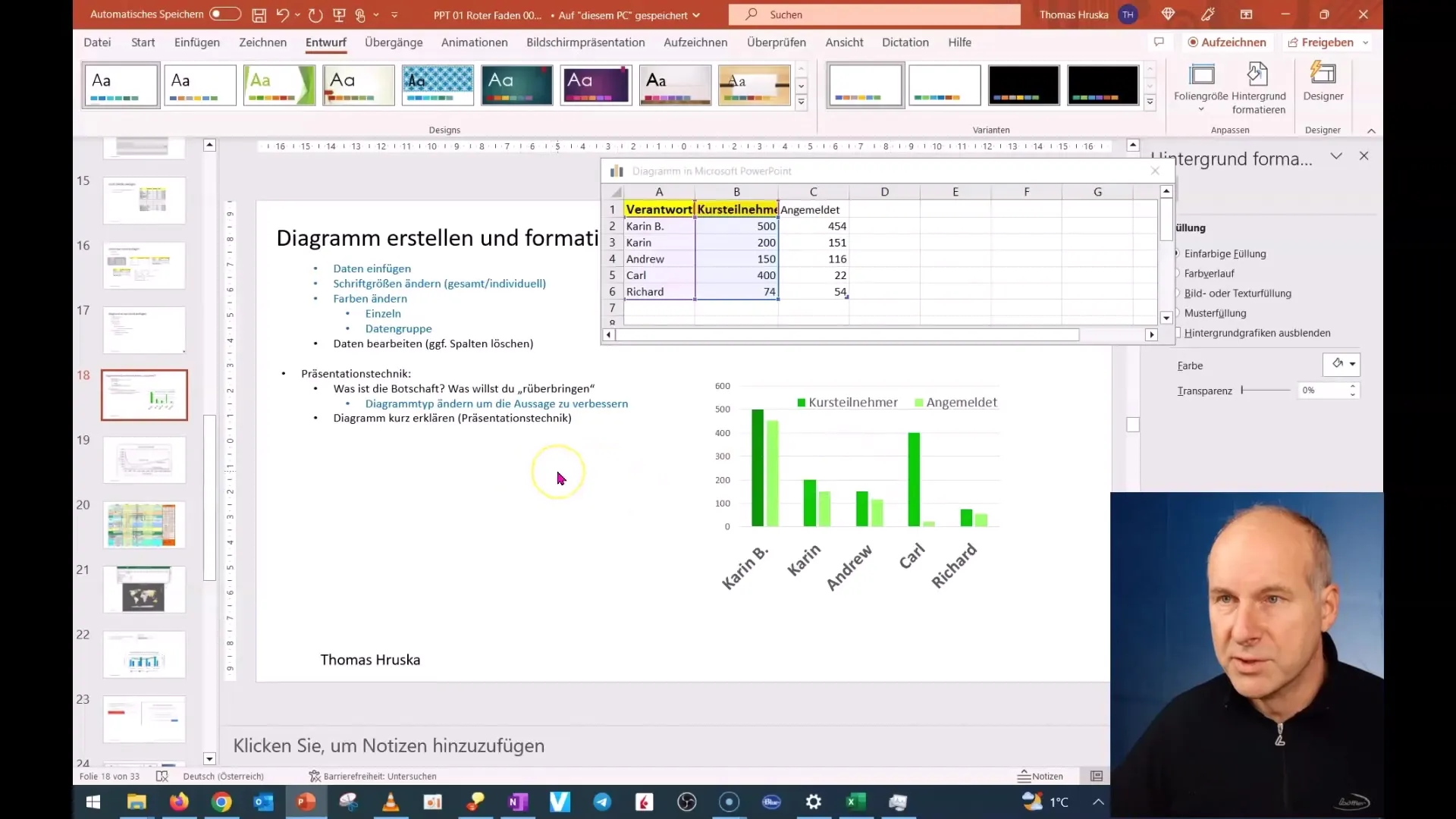
Task: Select the Übergänge ribbon tab
Action: point(394,42)
